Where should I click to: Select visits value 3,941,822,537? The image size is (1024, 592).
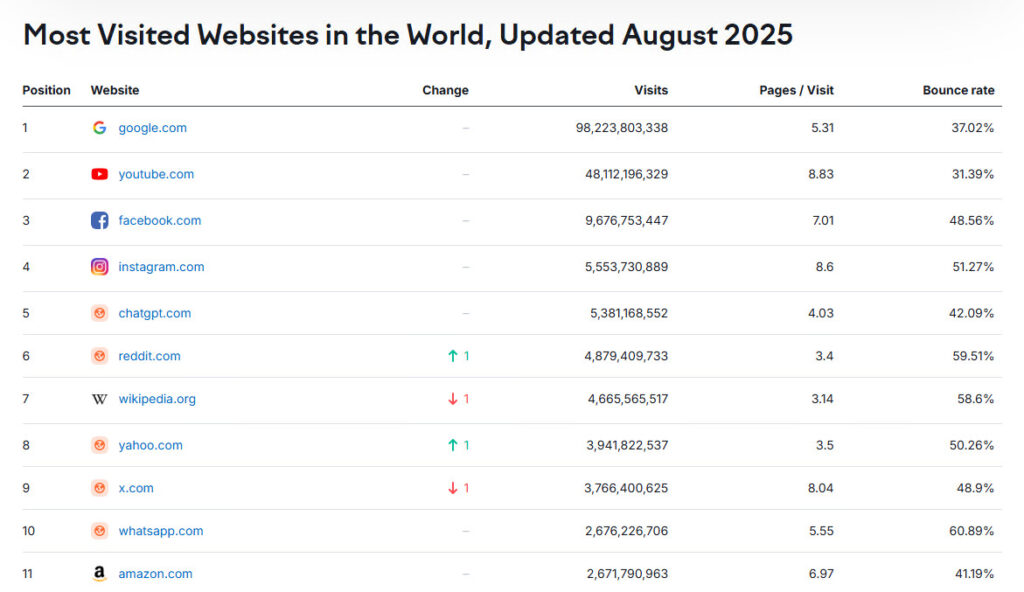coord(627,446)
